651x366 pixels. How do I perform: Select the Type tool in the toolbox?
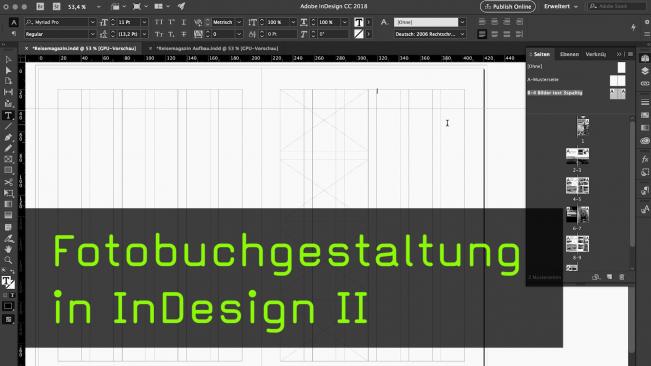8,116
